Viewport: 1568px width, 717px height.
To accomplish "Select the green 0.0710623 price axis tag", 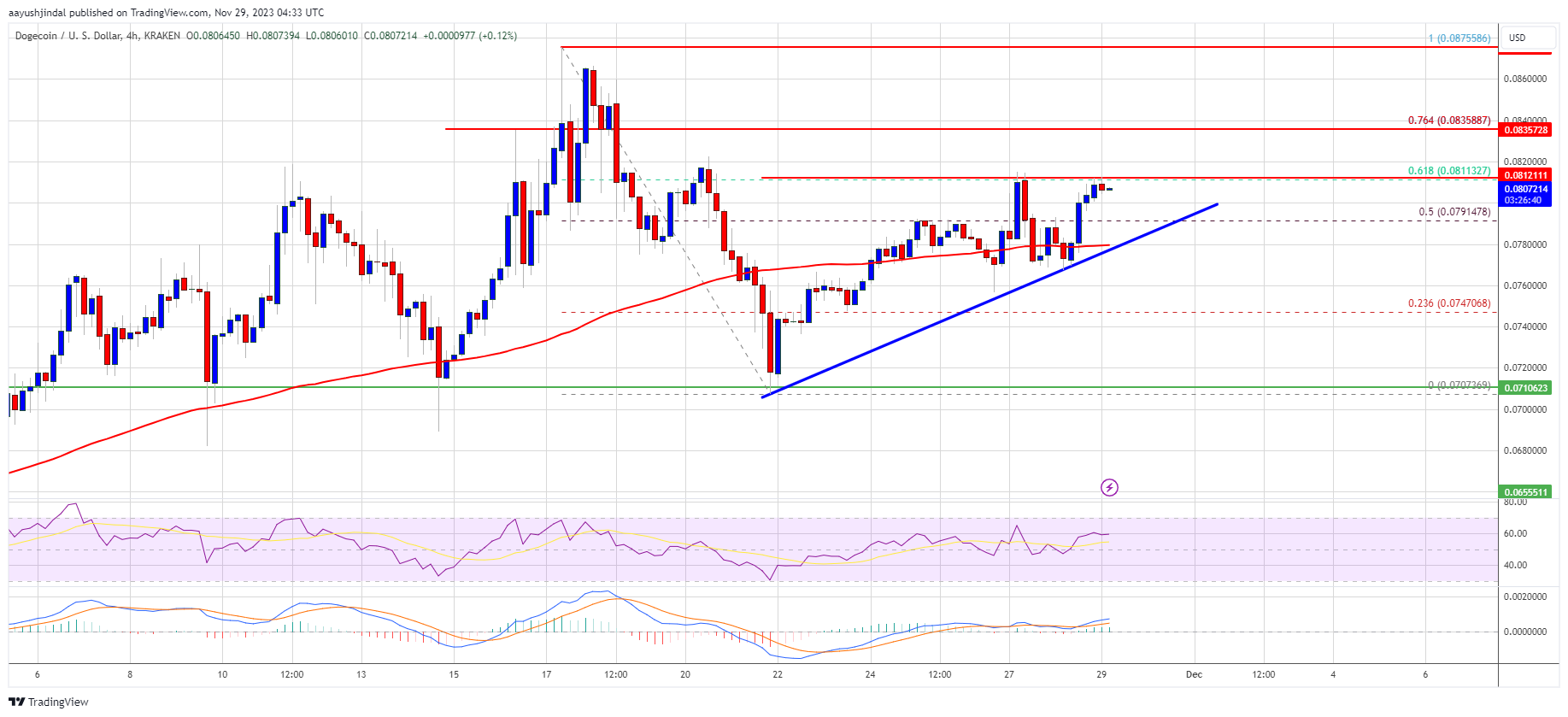I will (x=1525, y=388).
